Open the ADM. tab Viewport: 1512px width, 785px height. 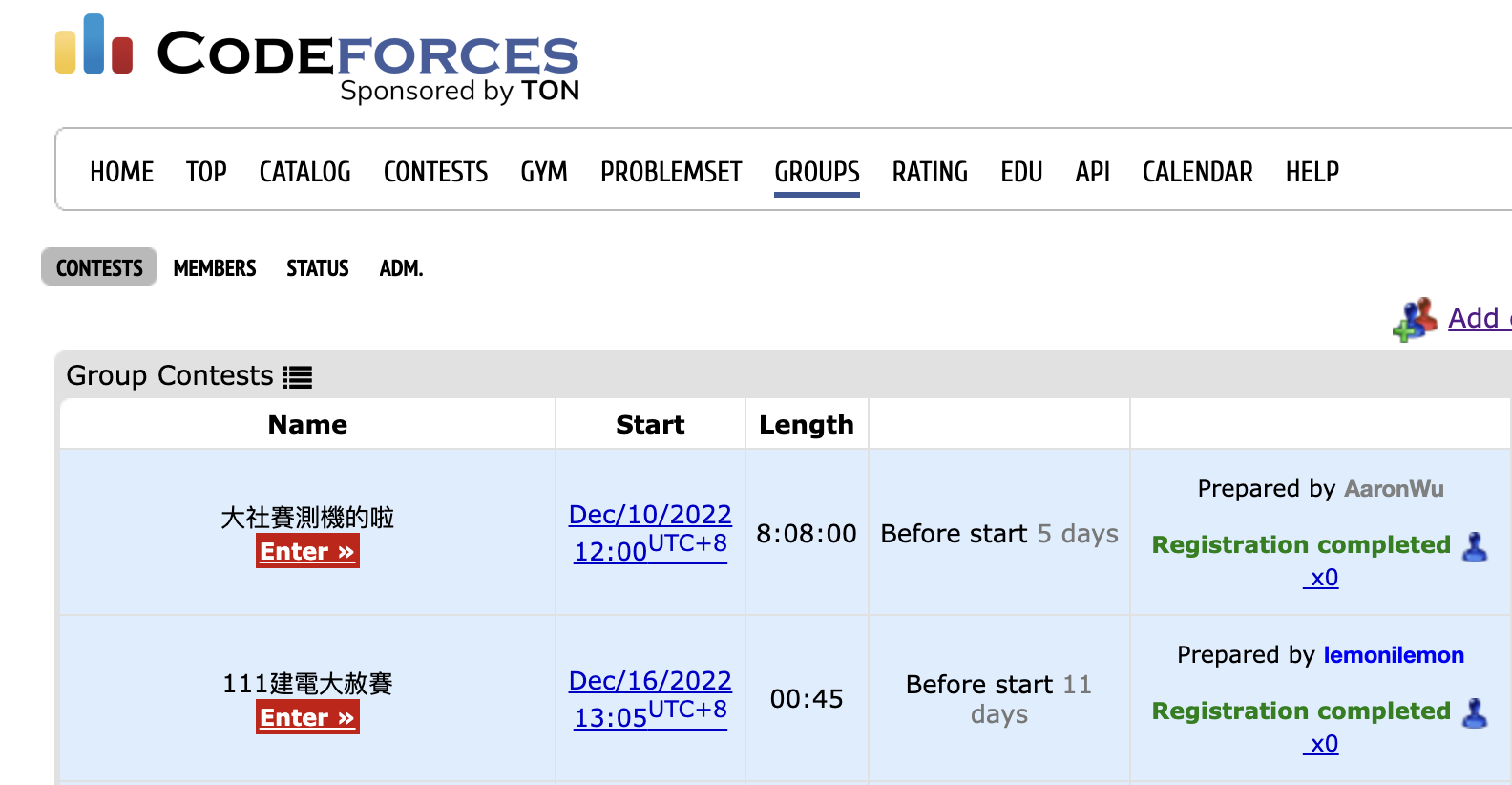point(401,268)
